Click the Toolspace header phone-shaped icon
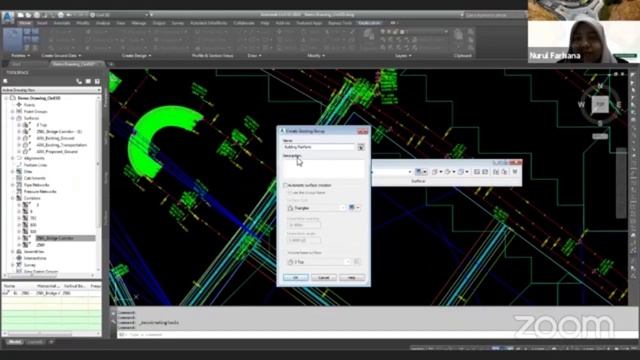640x360 pixels. pyautogui.click(x=79, y=81)
